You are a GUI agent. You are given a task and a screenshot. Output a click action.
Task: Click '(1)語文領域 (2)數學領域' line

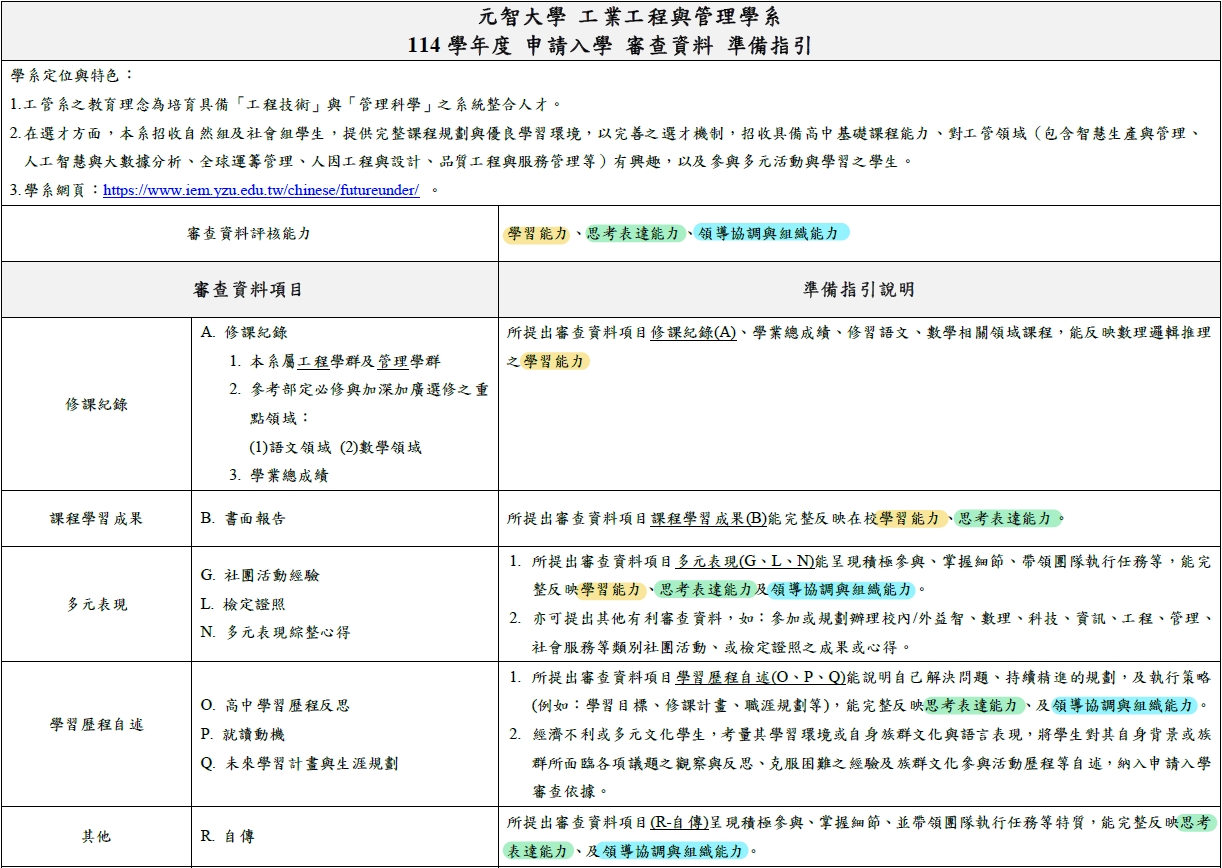click(336, 448)
